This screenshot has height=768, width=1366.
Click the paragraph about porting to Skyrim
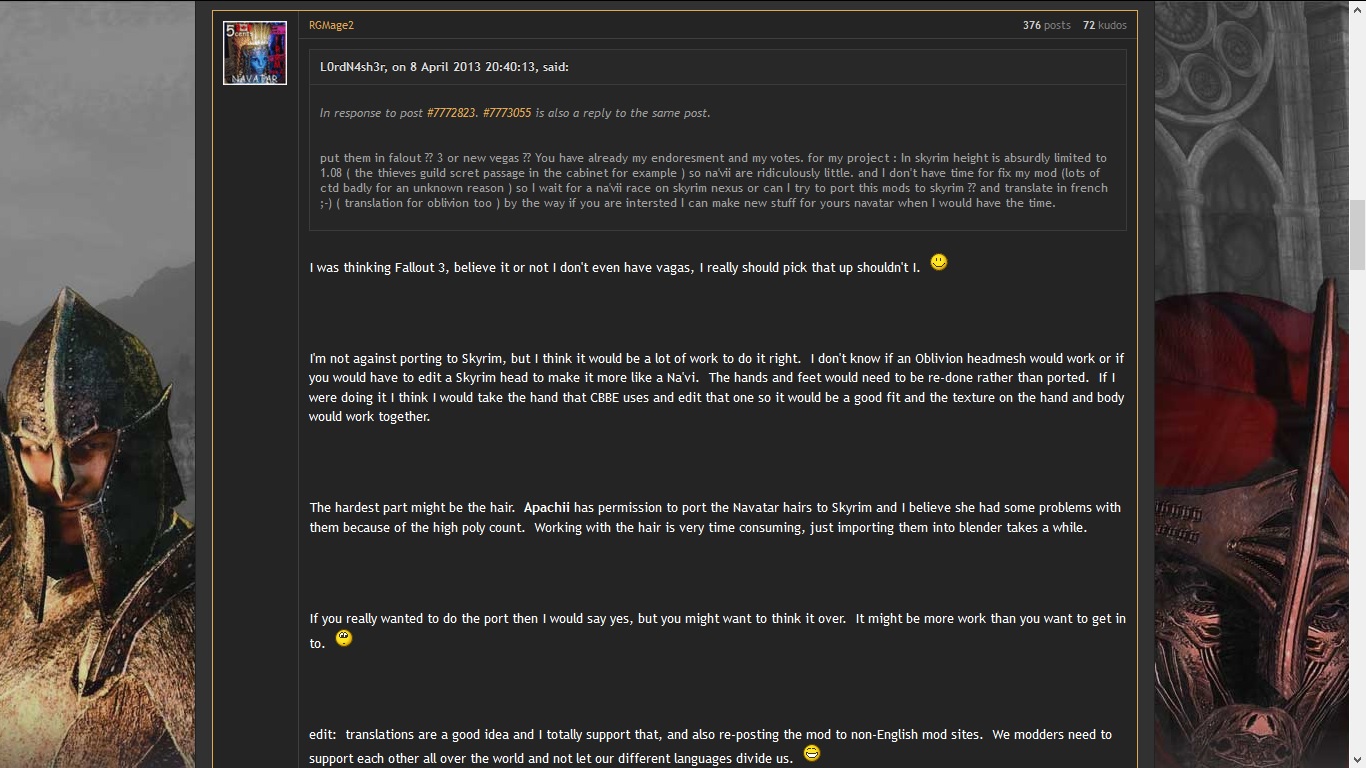716,387
